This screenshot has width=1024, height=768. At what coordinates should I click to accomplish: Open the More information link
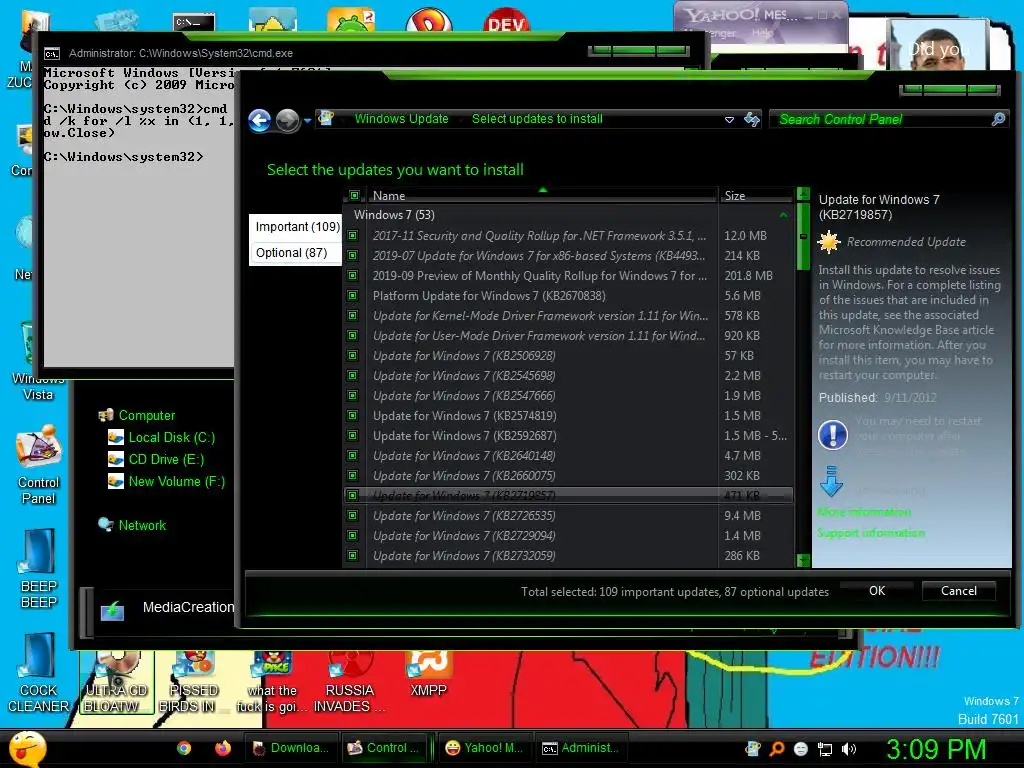tap(864, 512)
